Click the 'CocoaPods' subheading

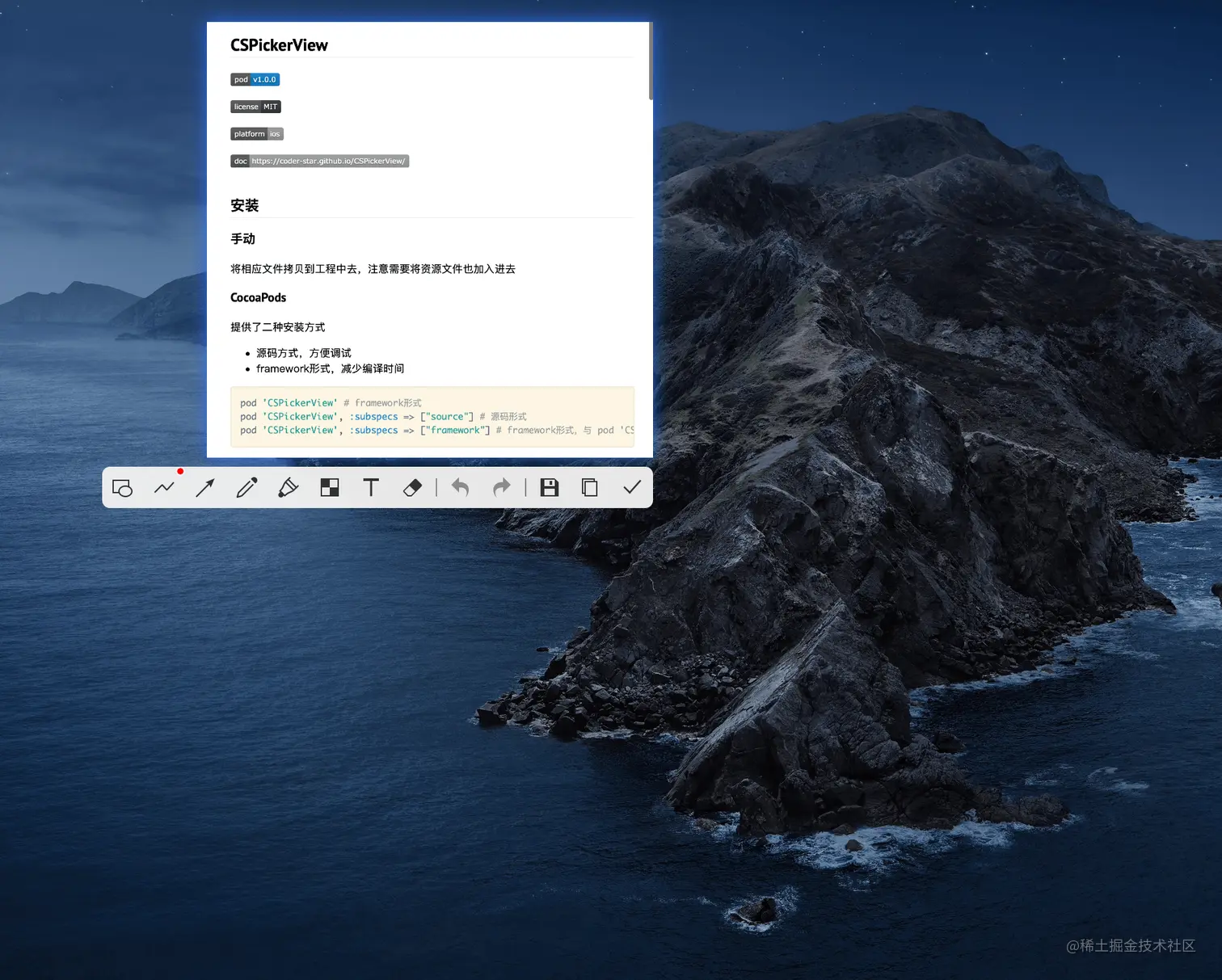(259, 297)
